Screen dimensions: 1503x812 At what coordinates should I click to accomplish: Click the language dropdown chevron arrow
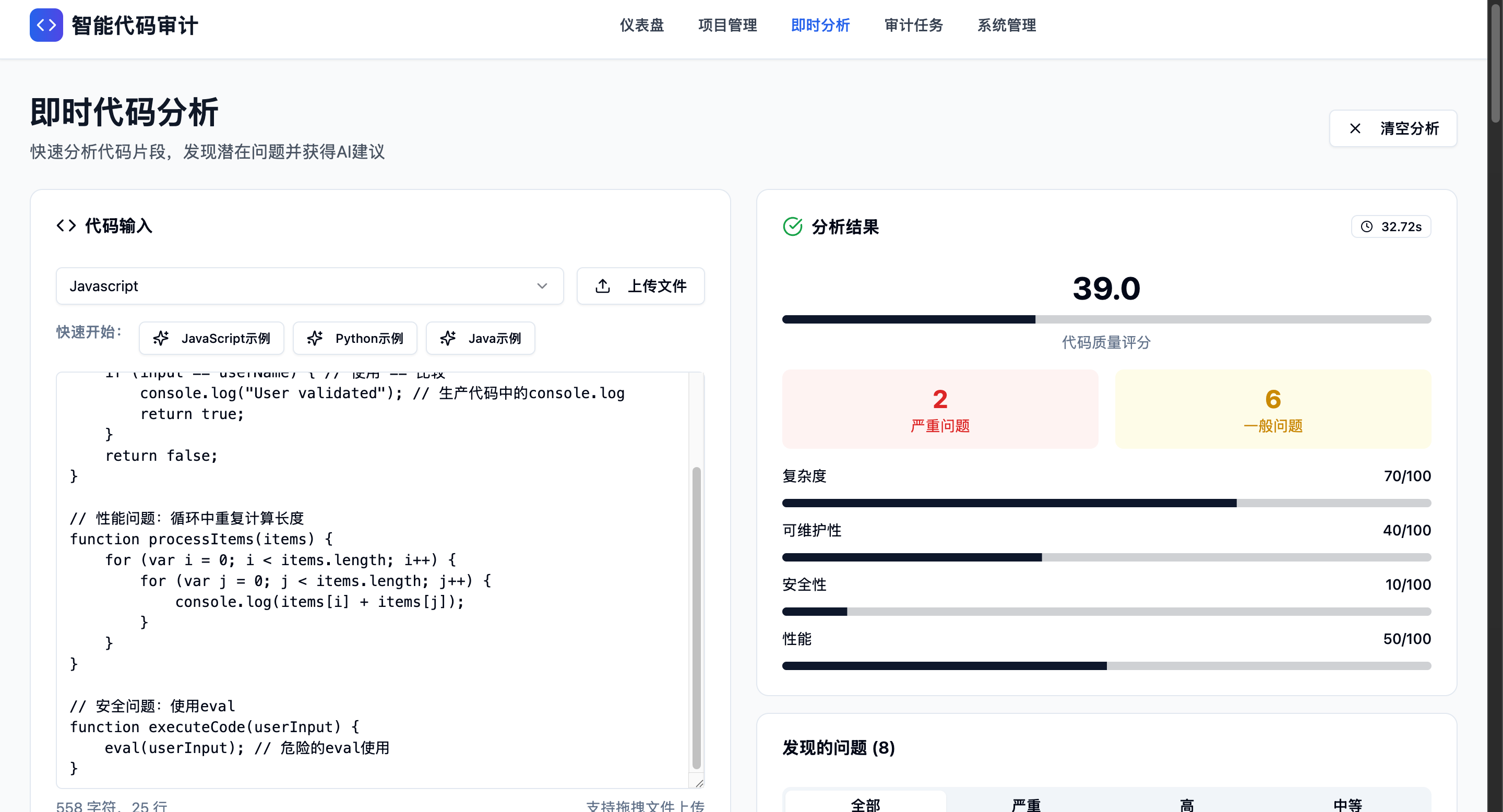click(542, 286)
